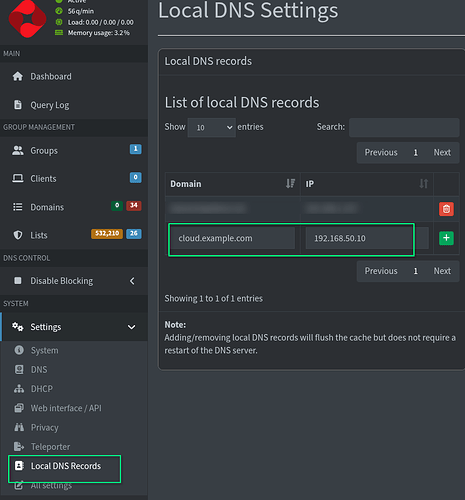Click the Clients count badge 0
This screenshot has width=465, height=500.
pyautogui.click(x=135, y=177)
